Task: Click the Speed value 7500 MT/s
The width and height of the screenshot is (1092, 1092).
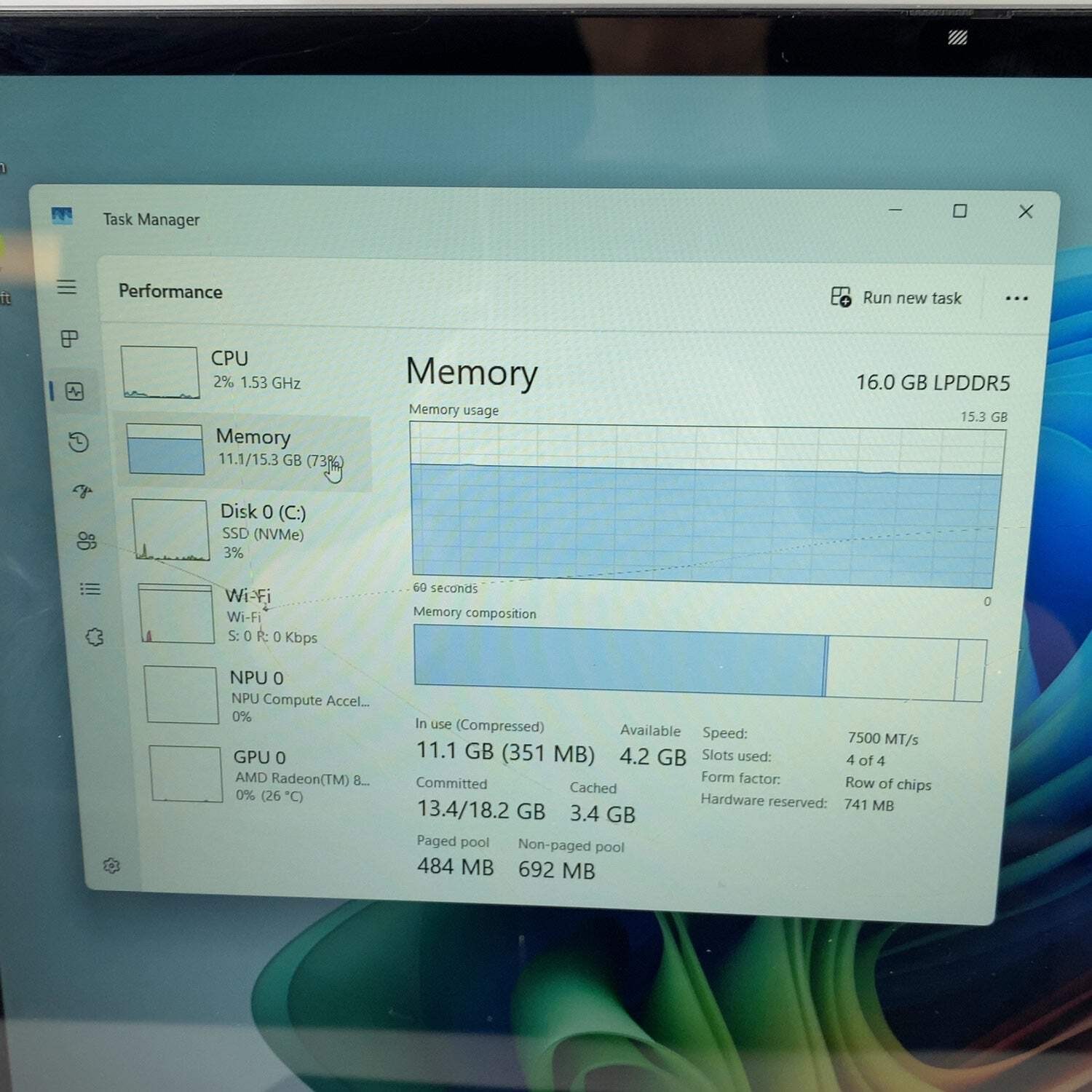Action: point(882,738)
